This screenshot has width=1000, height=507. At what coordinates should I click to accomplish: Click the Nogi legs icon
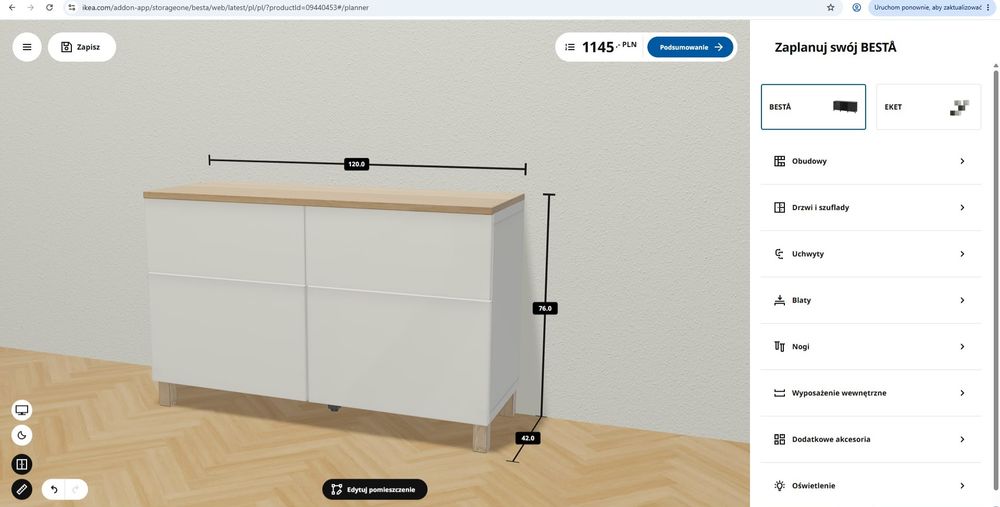(x=779, y=347)
